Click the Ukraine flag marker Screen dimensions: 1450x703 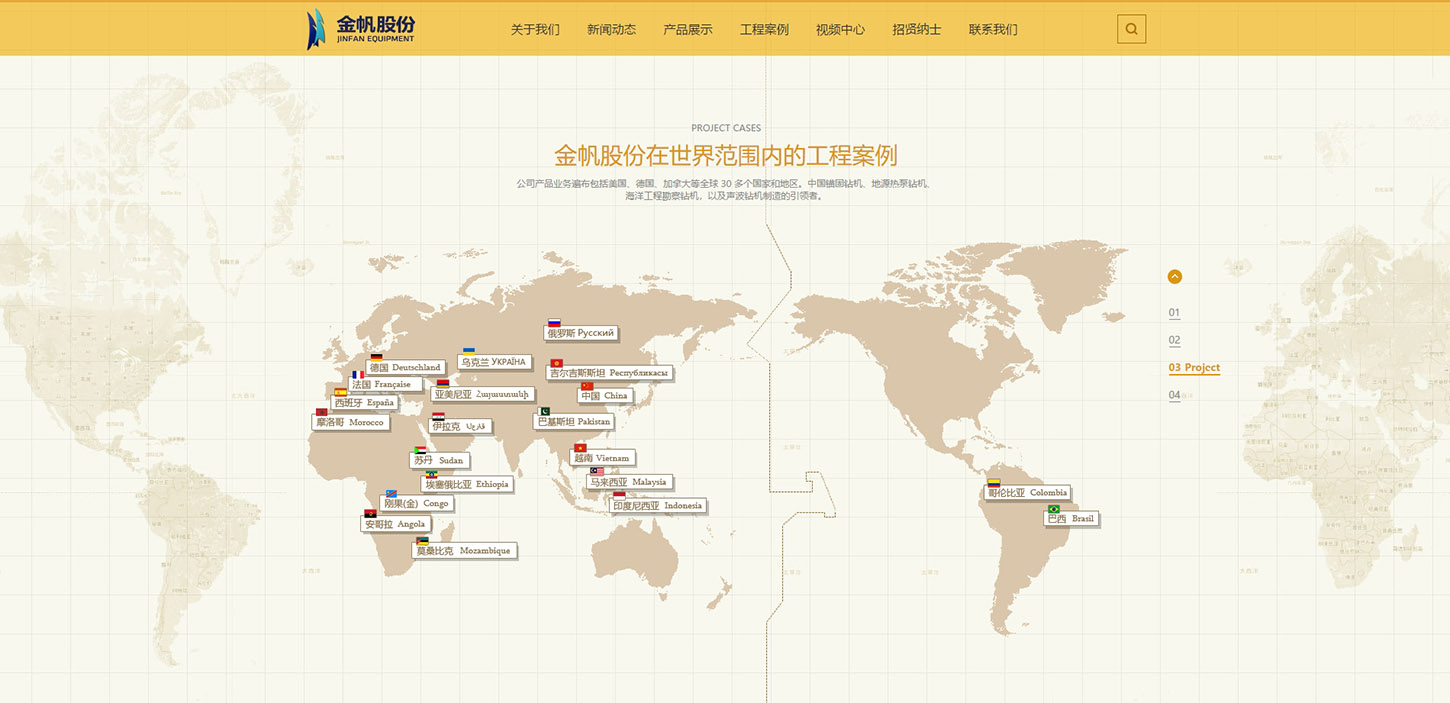(x=468, y=351)
